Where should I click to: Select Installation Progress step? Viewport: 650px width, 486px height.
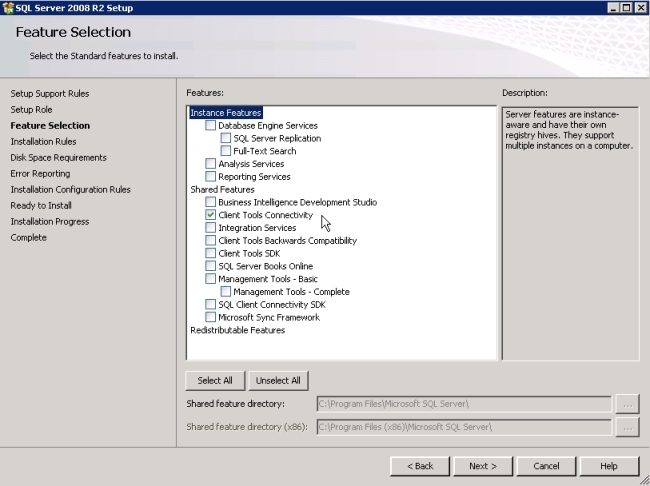[50, 221]
